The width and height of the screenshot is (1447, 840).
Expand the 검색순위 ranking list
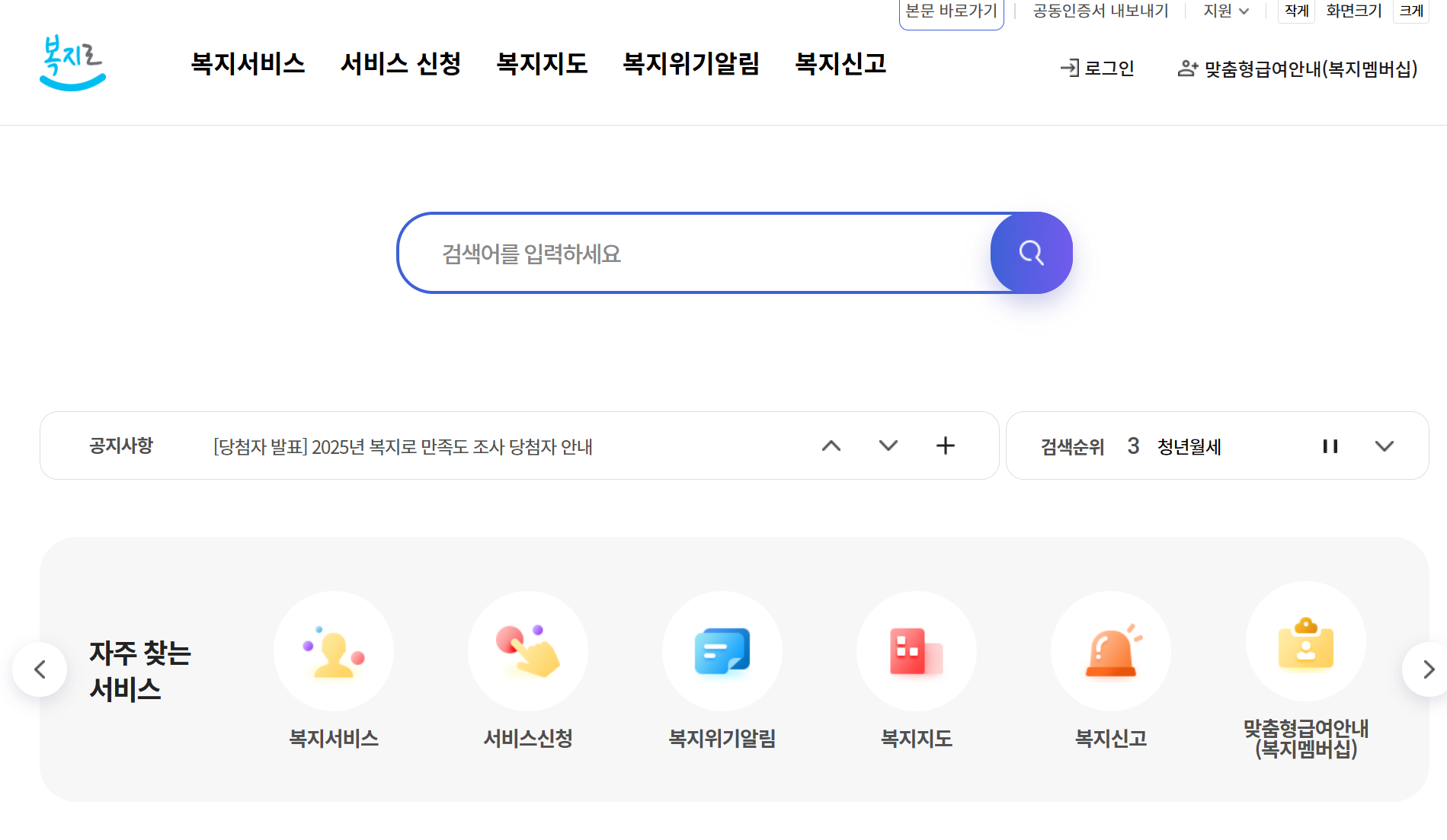click(x=1385, y=446)
